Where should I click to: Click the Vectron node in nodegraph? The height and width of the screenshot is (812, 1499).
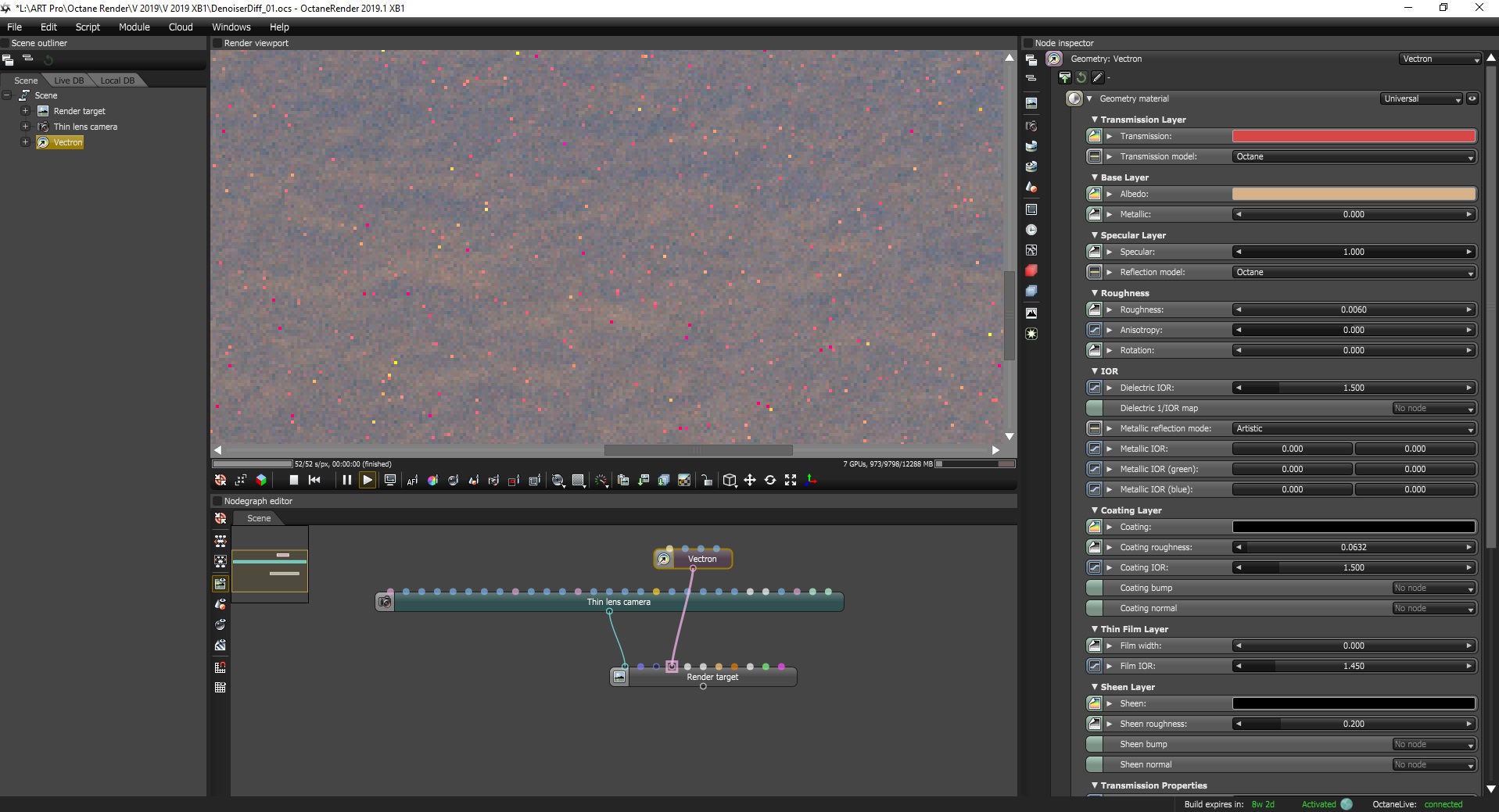click(694, 559)
